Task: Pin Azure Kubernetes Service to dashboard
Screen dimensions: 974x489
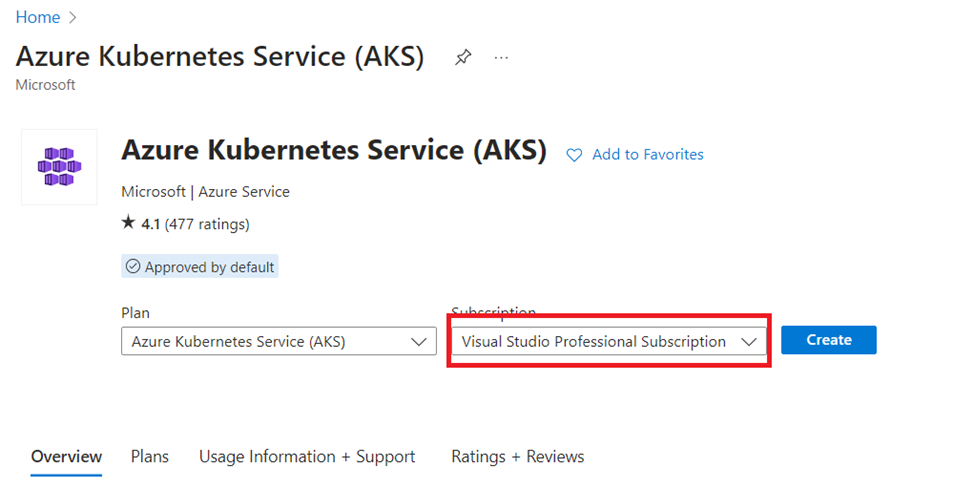Action: (x=463, y=58)
